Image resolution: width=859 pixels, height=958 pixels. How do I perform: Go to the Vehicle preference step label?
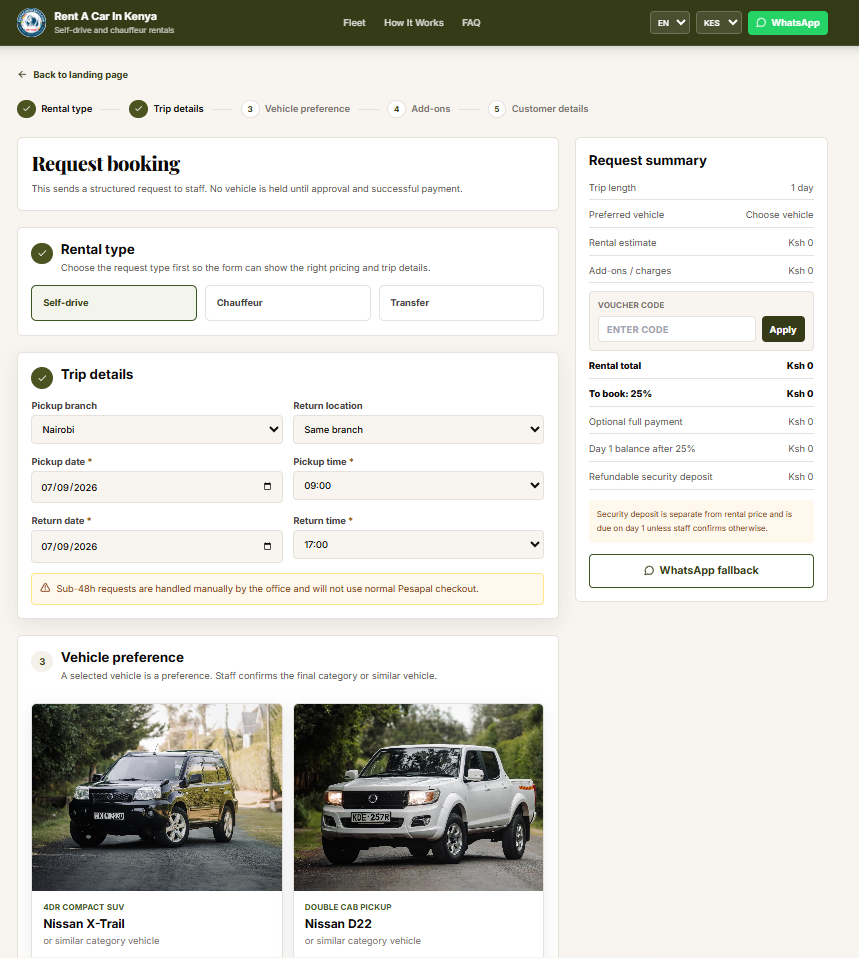pos(307,109)
